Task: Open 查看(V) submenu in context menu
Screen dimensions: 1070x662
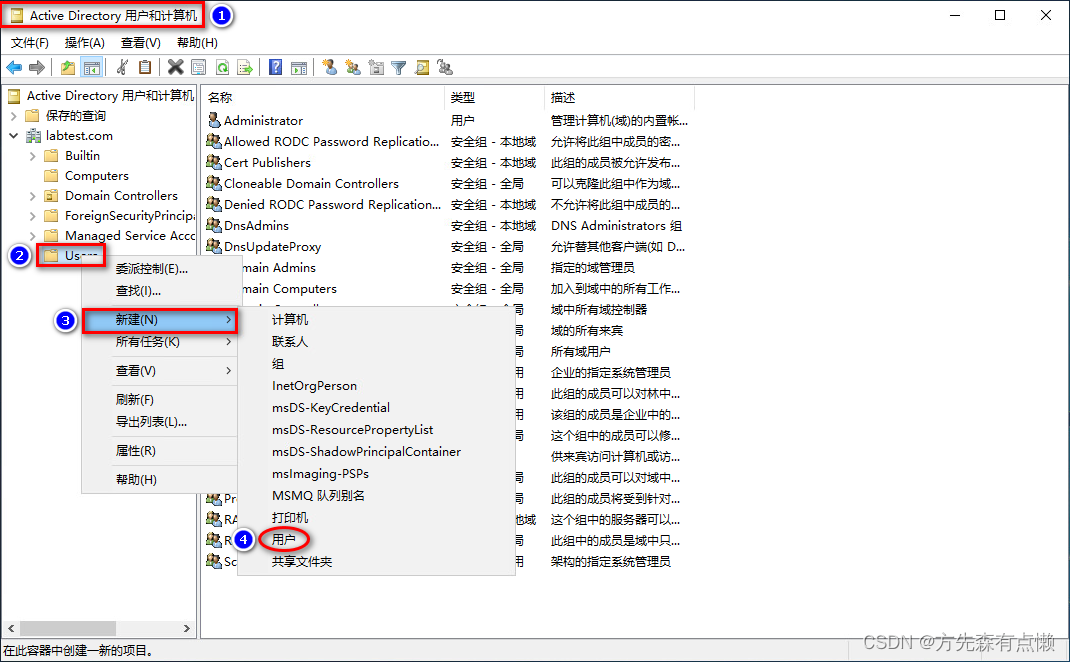Action: (159, 371)
